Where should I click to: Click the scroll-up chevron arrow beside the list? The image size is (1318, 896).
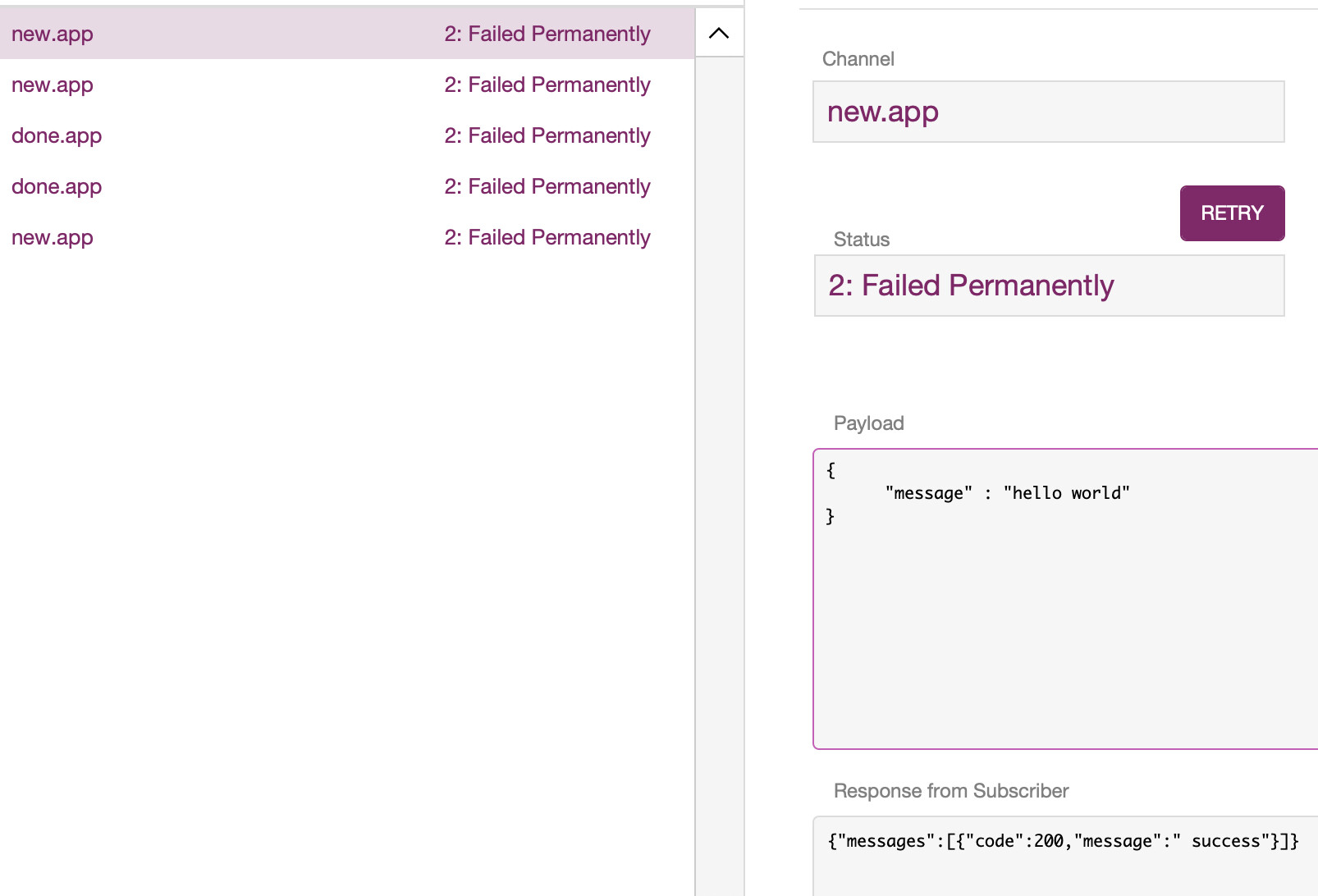pyautogui.click(x=719, y=34)
